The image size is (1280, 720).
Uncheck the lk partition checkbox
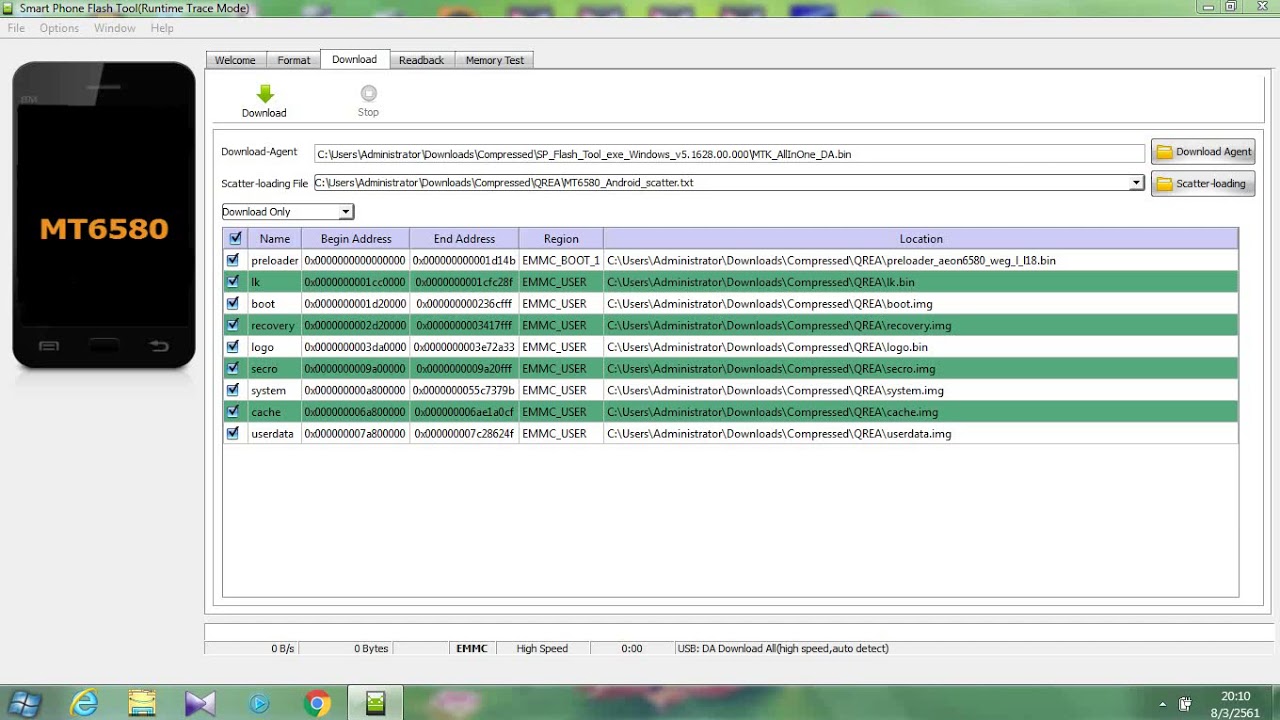233,282
